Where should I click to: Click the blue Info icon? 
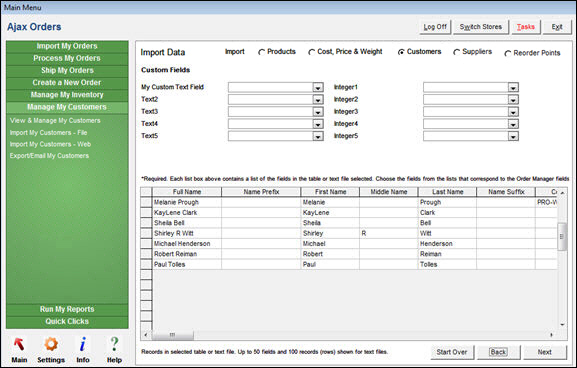[83, 344]
